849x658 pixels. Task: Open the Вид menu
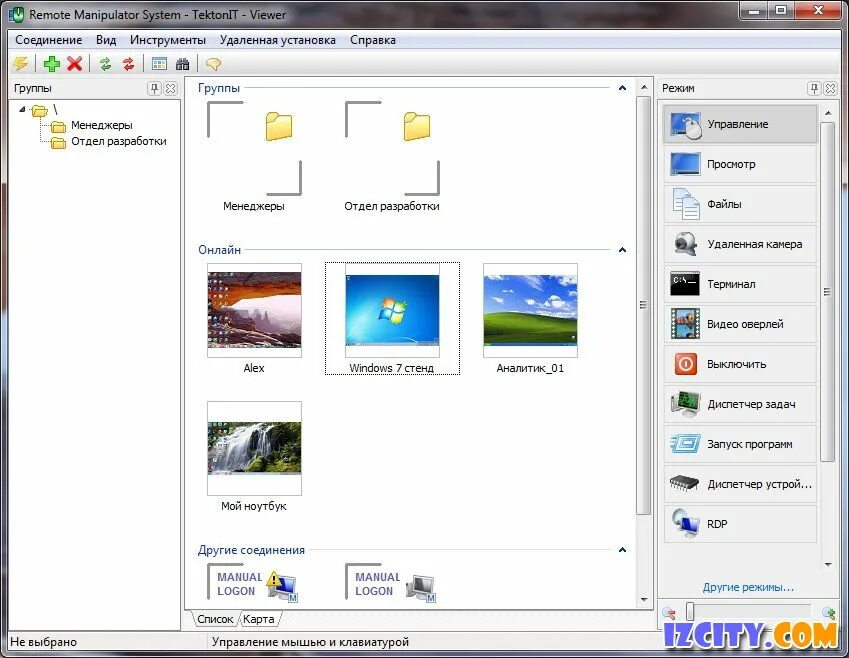106,40
